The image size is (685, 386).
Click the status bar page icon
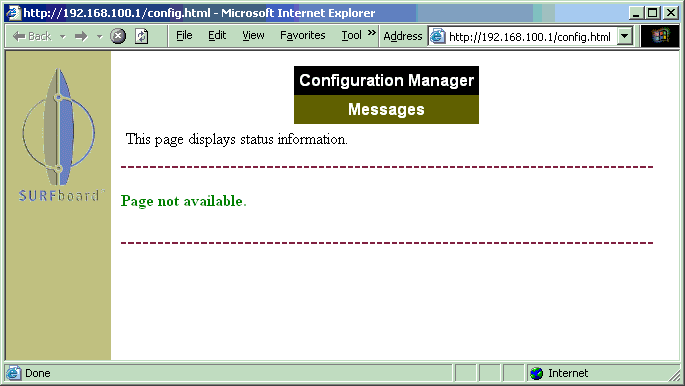click(13, 373)
